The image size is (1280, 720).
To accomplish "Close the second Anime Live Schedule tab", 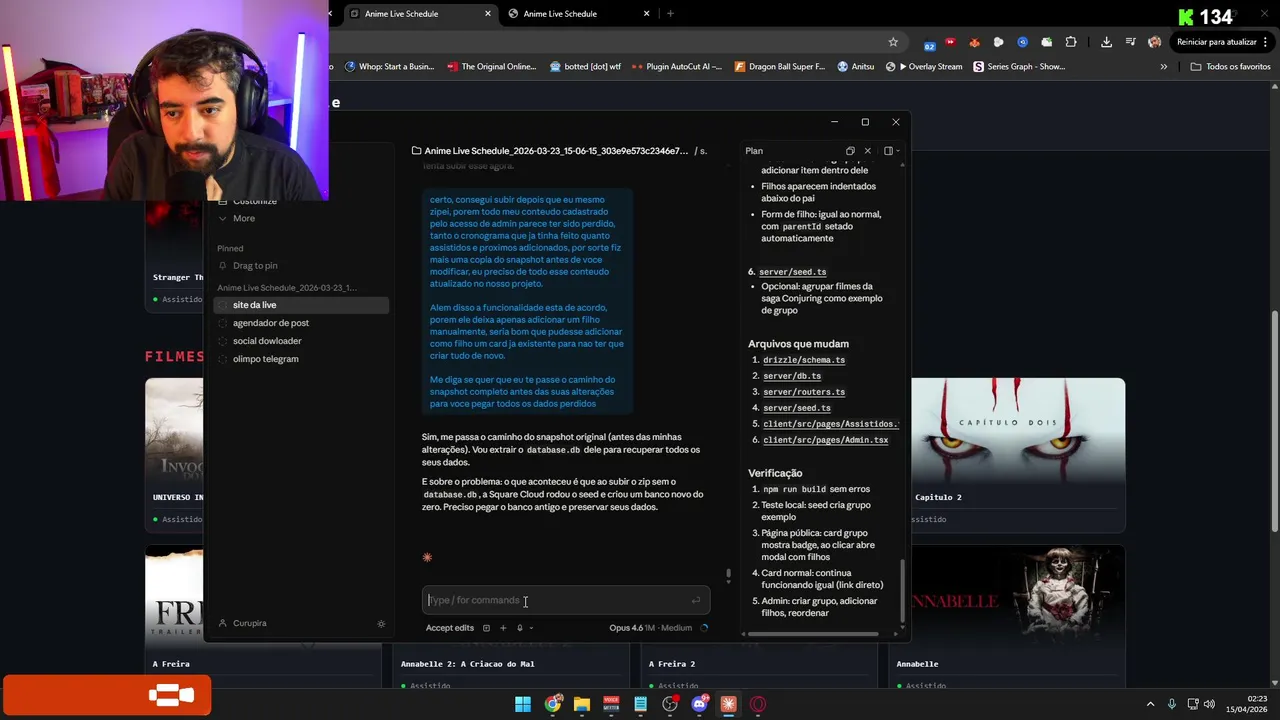I will [x=647, y=14].
